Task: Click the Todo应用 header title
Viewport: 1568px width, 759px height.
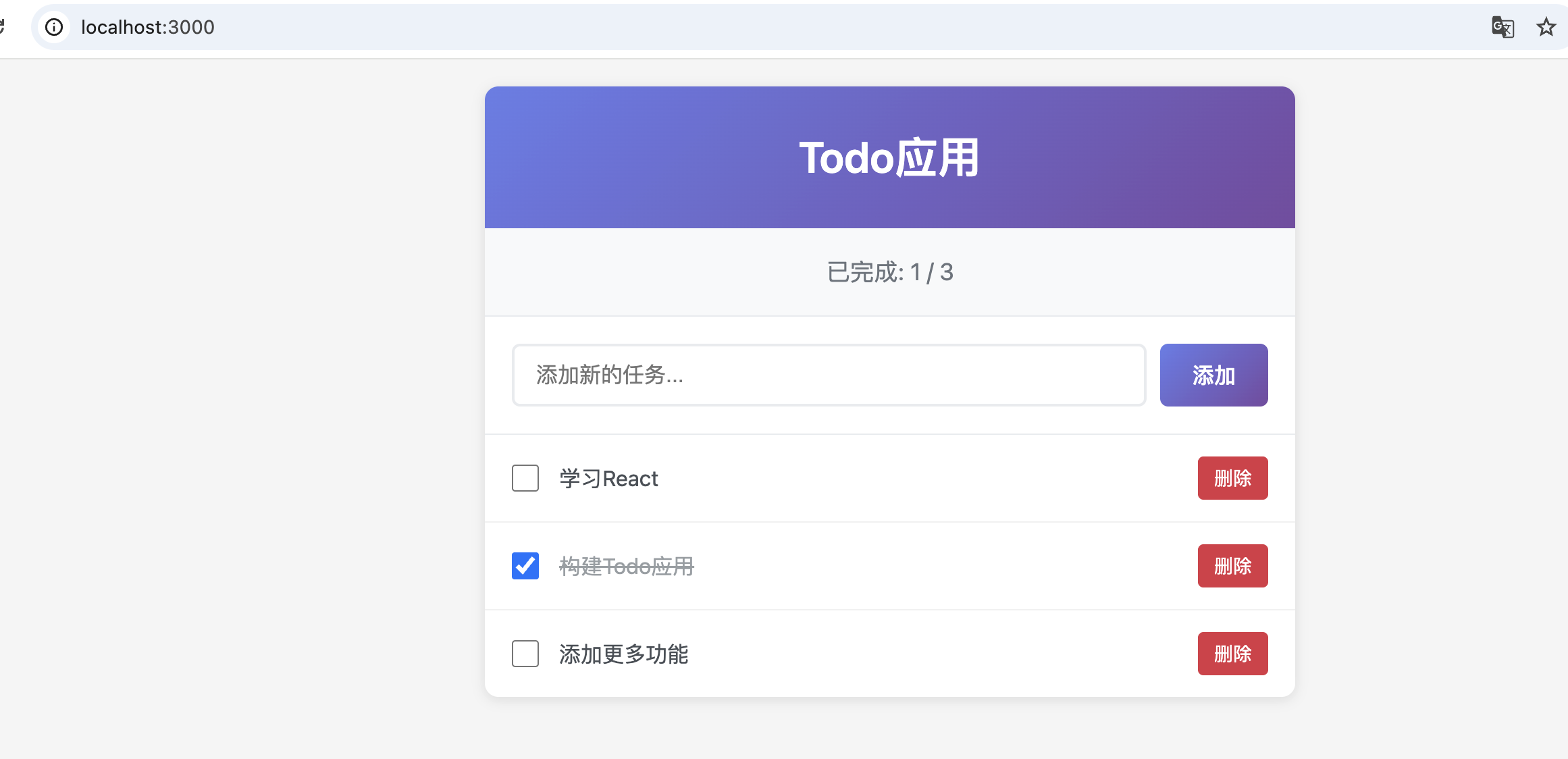Action: (889, 158)
